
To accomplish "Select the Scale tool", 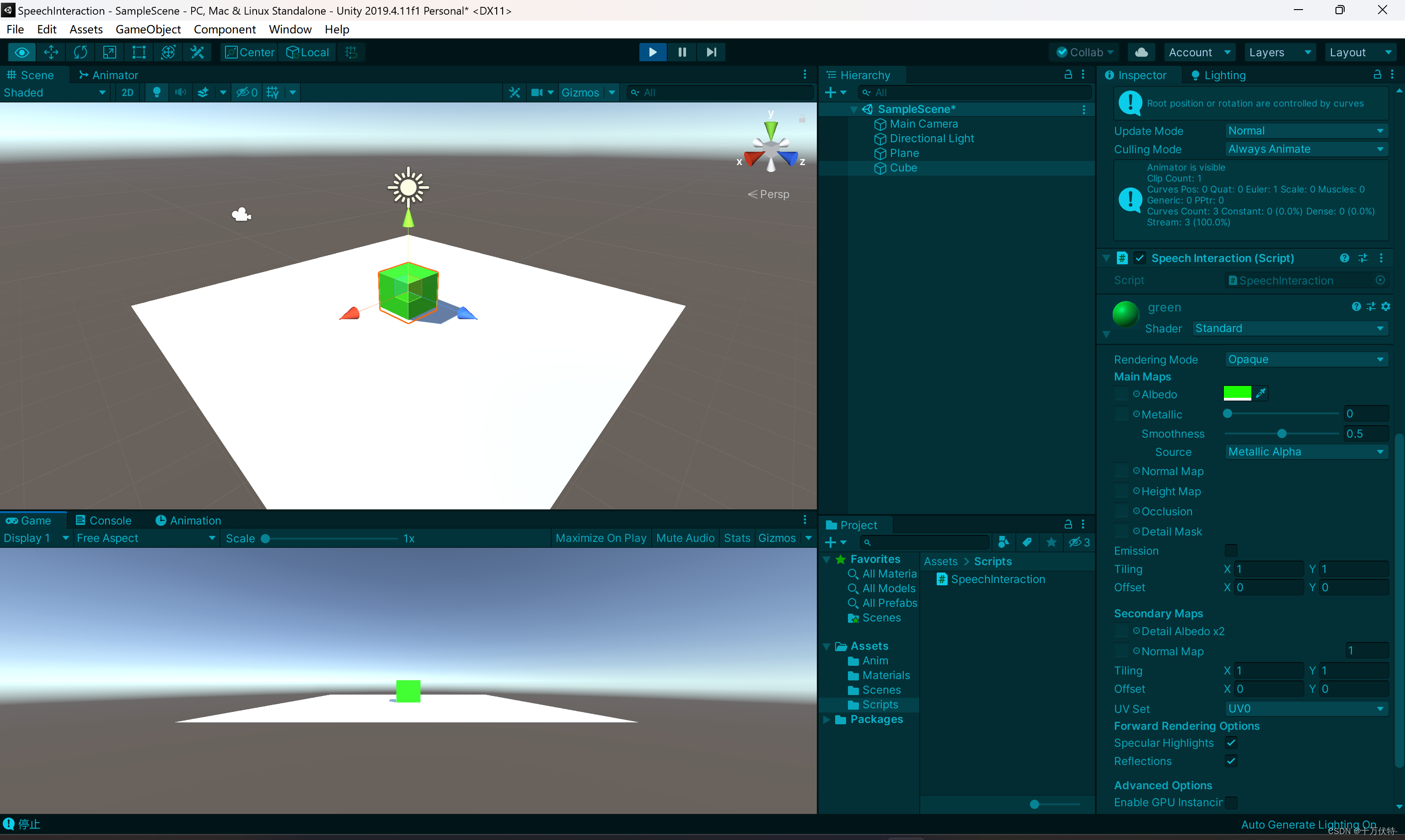I will [109, 52].
